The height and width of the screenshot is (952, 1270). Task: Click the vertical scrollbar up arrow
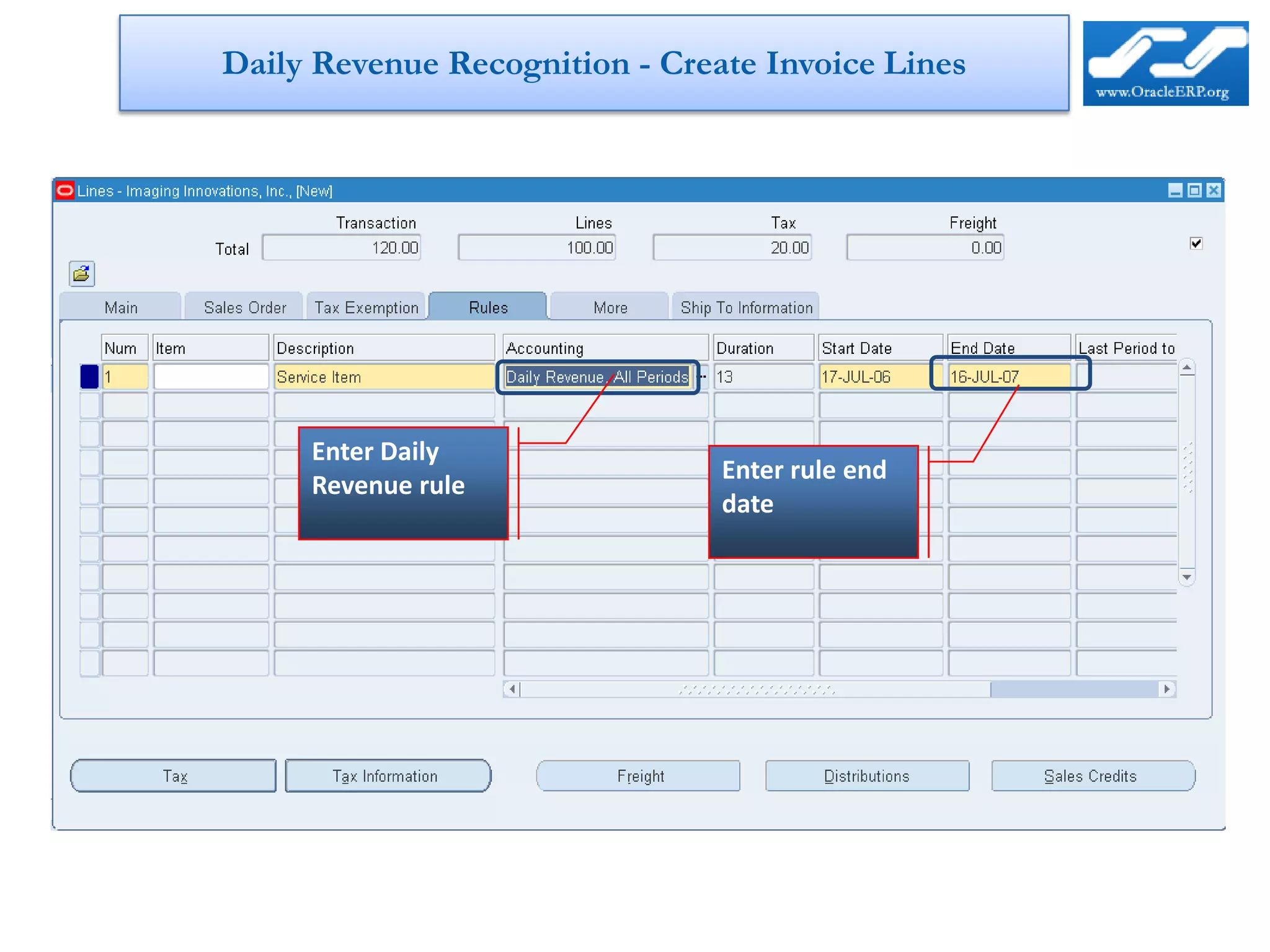tap(1187, 368)
